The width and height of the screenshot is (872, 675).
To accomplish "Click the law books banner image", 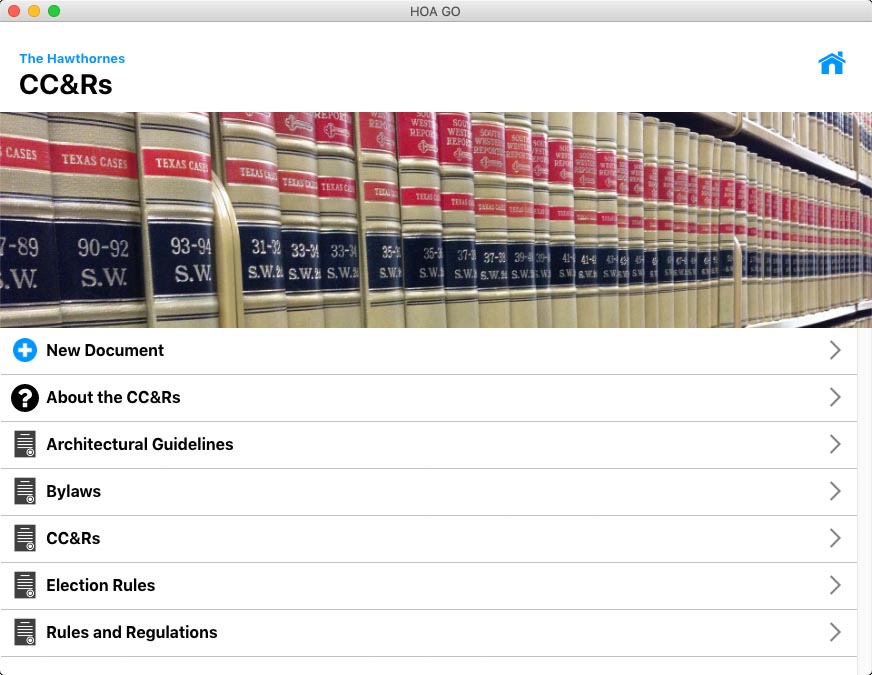I will [x=435, y=220].
